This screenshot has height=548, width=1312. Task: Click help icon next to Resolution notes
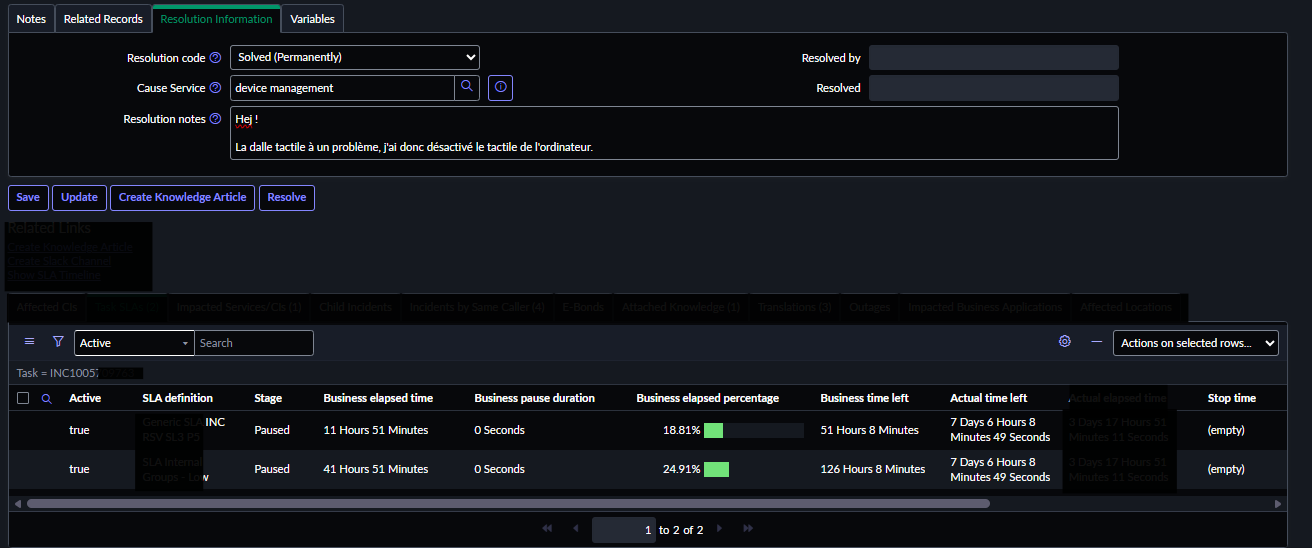pyautogui.click(x=215, y=119)
